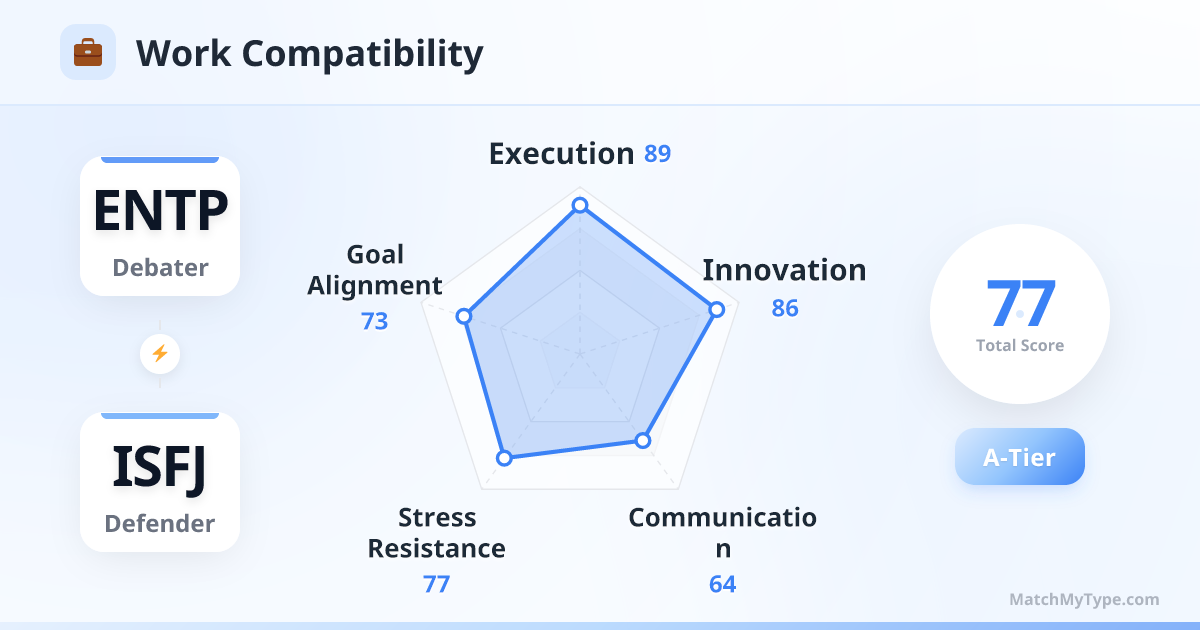Screen dimensions: 1200x630
Task: Click the Innovation data point on radar
Action: (x=716, y=310)
